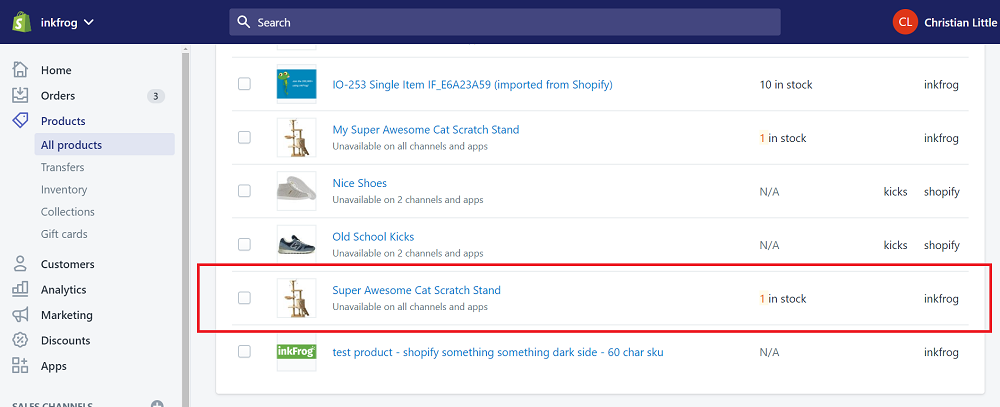Screen dimensions: 1000x407
Task: Go to Inventory in Products submenu
Action: (64, 190)
